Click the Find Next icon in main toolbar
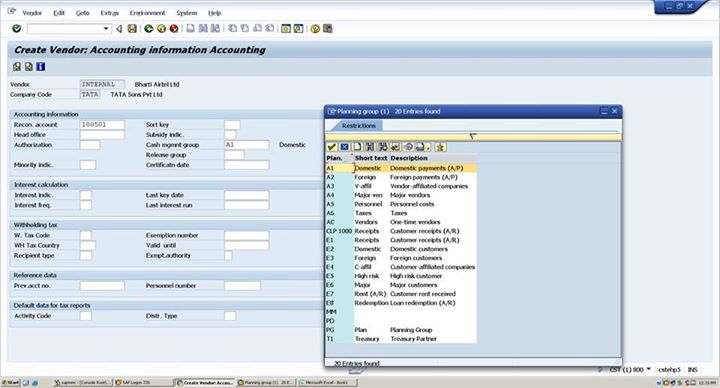This screenshot has width=720, height=388. click(215, 28)
